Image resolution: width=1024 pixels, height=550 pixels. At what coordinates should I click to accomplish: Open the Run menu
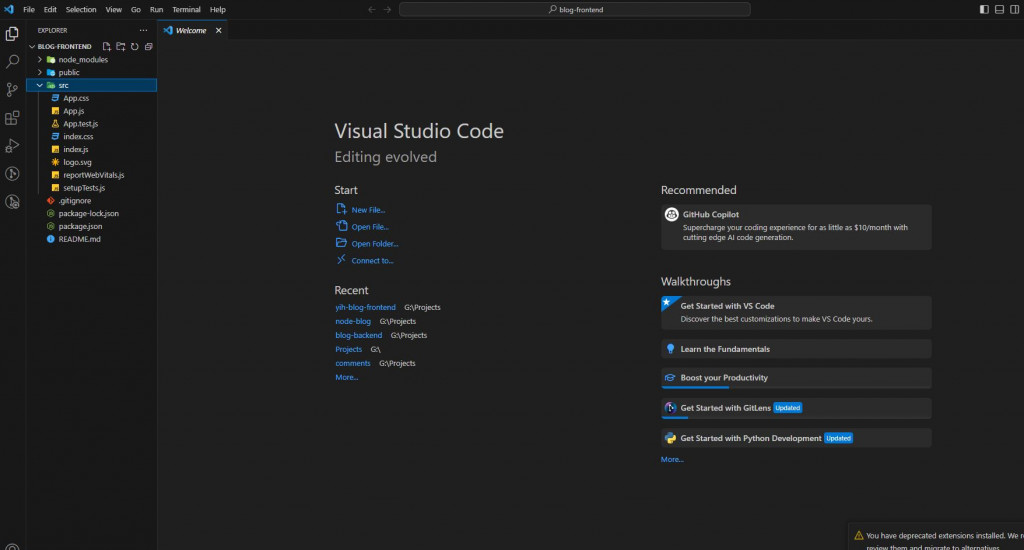coord(157,10)
